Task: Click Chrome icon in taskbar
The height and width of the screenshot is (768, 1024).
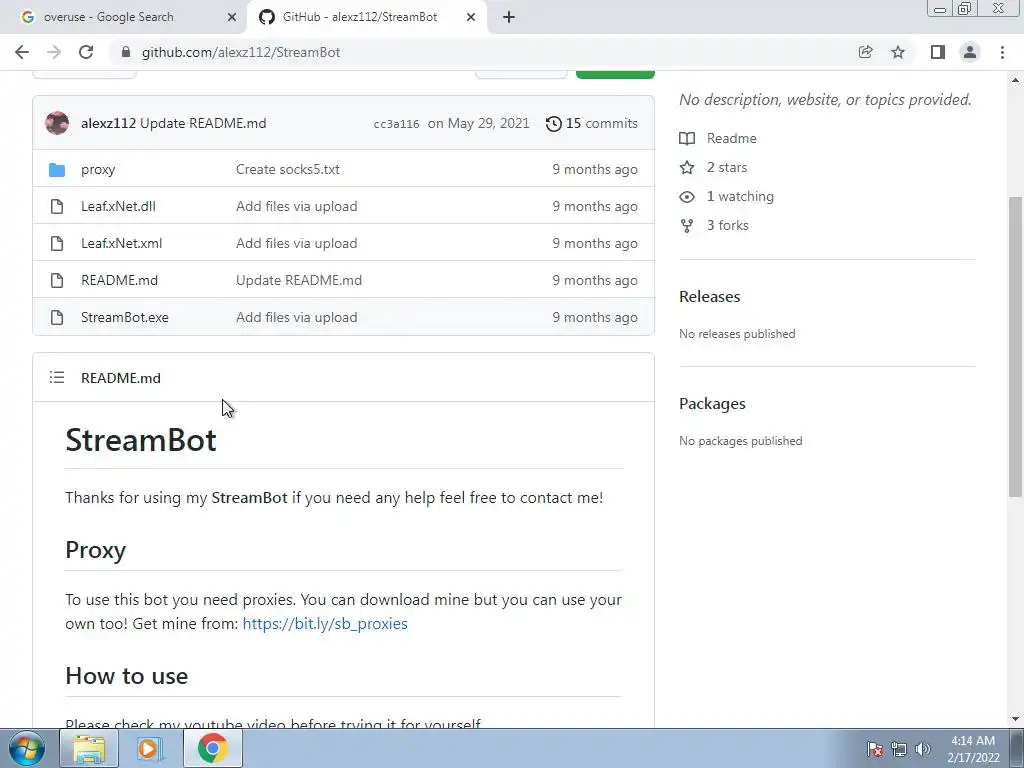Action: pos(213,748)
